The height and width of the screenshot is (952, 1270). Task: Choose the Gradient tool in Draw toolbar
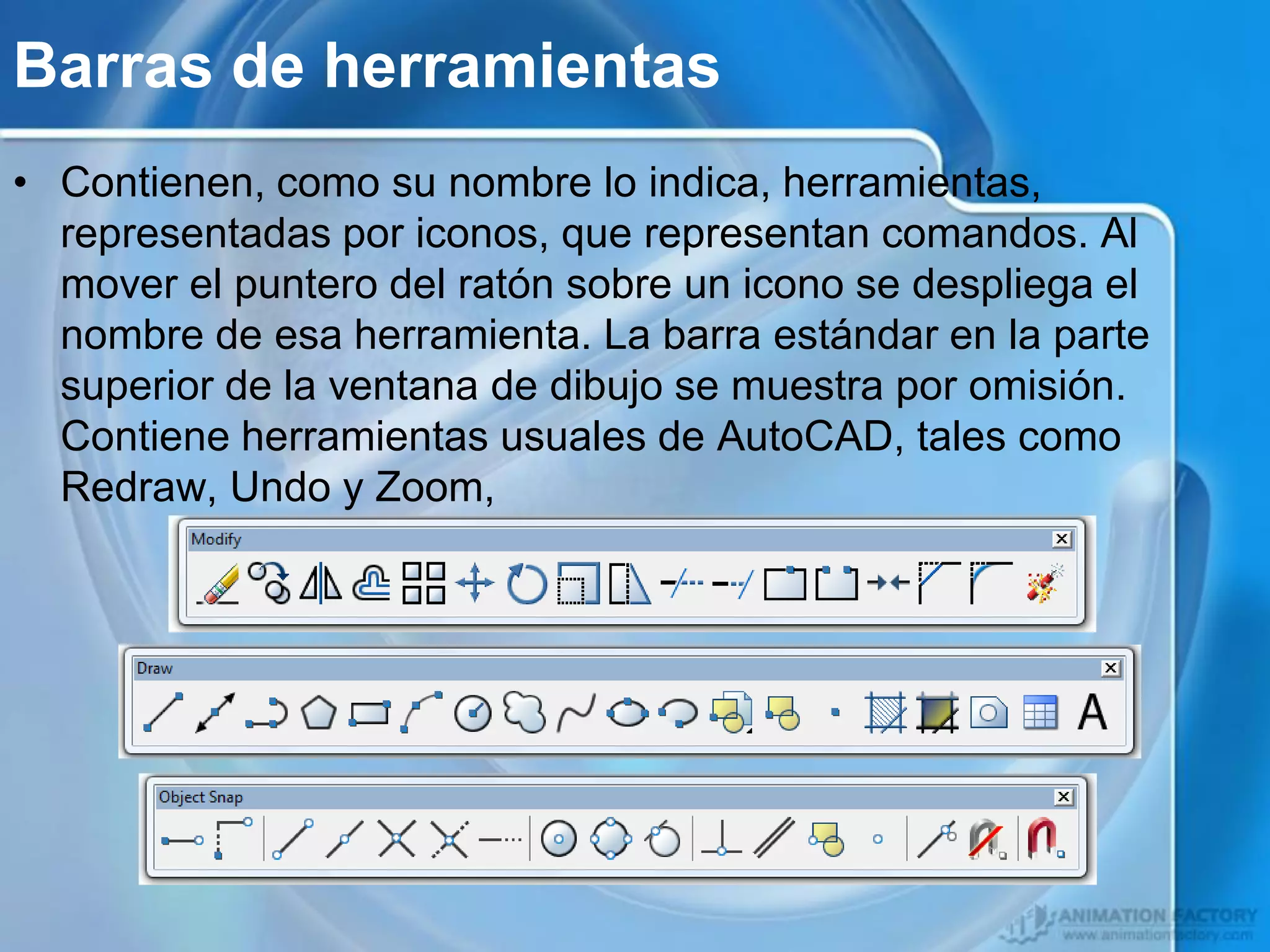[x=937, y=712]
